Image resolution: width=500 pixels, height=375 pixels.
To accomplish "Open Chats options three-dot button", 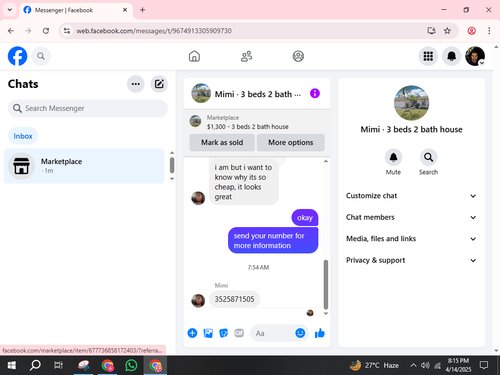I will point(136,84).
